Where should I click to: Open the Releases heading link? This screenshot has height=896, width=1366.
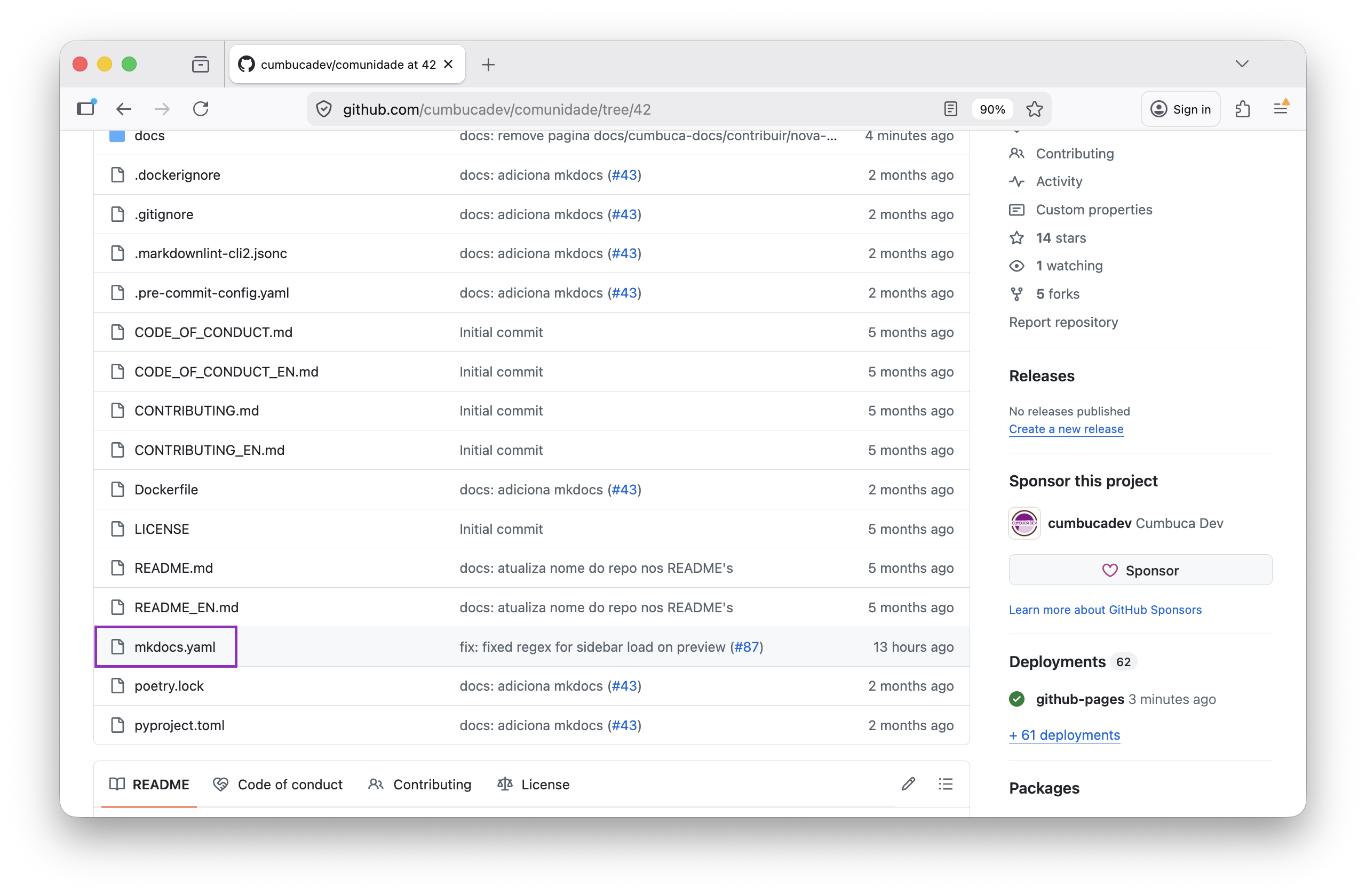coord(1042,377)
